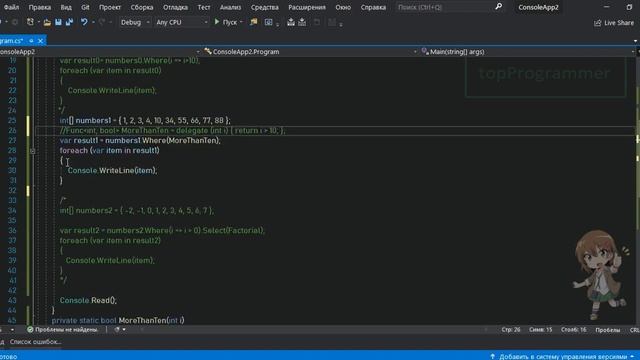The image size is (640, 360).
Task: Click line number 36 in gutter
Action: click(x=12, y=231)
